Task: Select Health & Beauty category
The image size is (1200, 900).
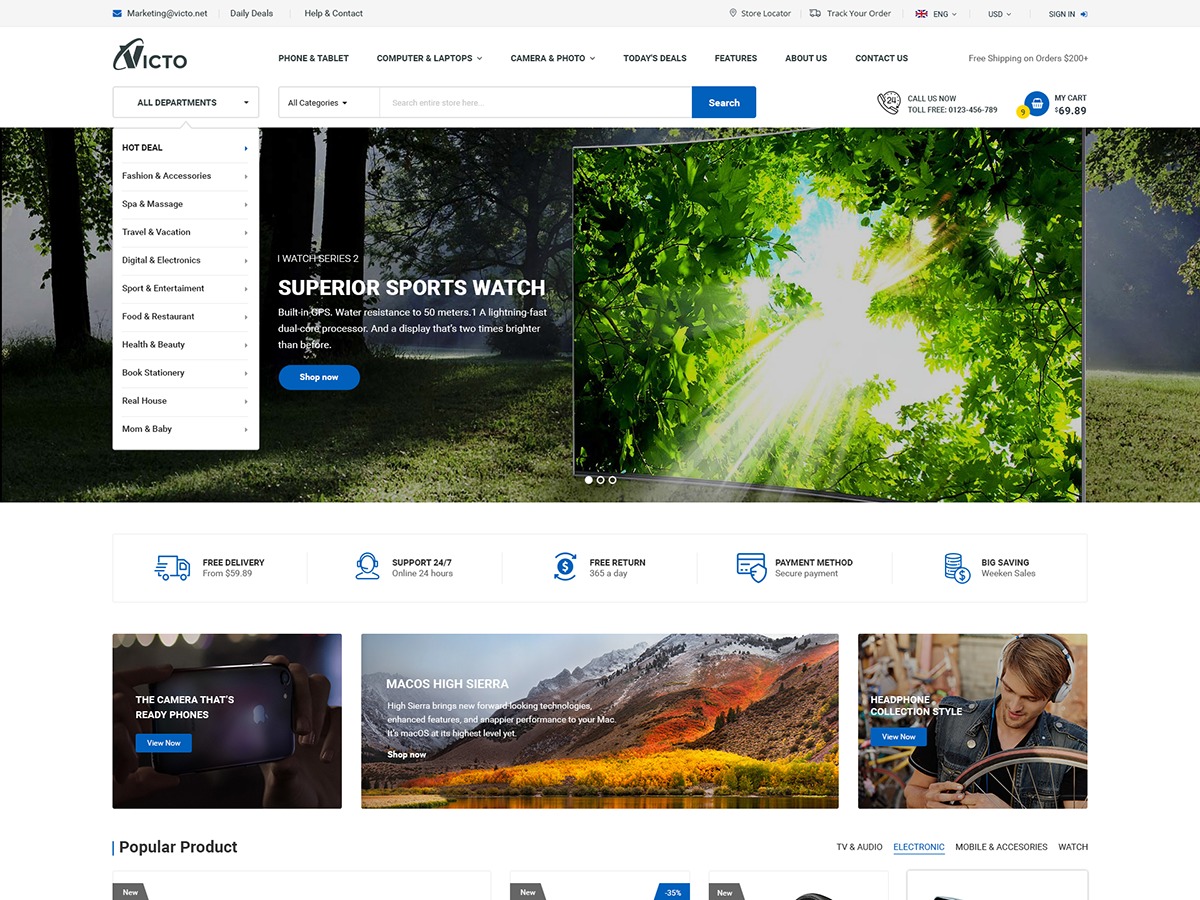Action: coord(153,344)
